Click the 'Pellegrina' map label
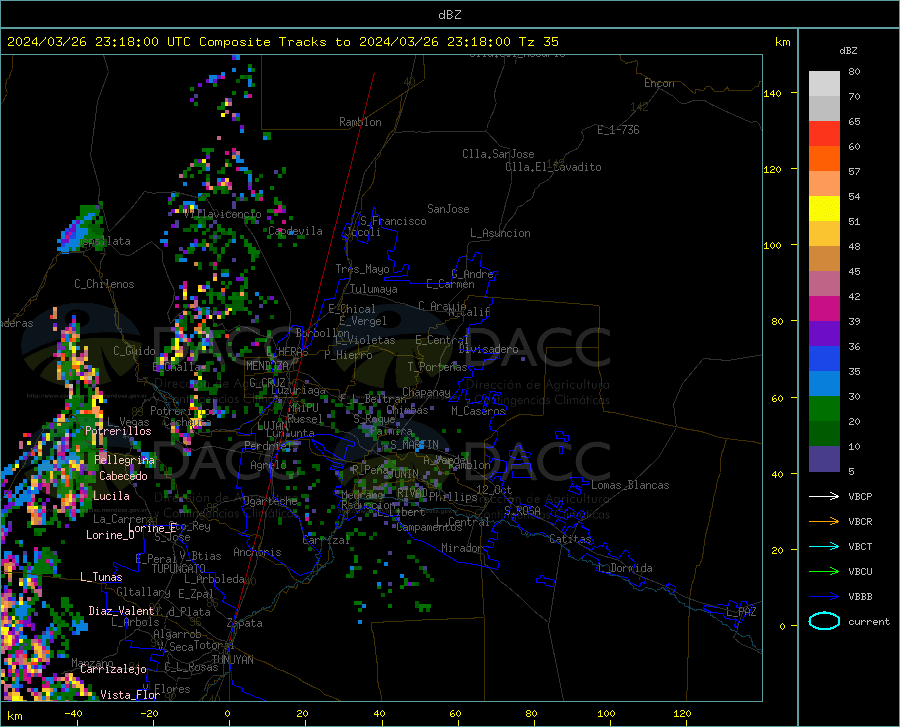Screen dimensions: 900x727 click(x=125, y=460)
